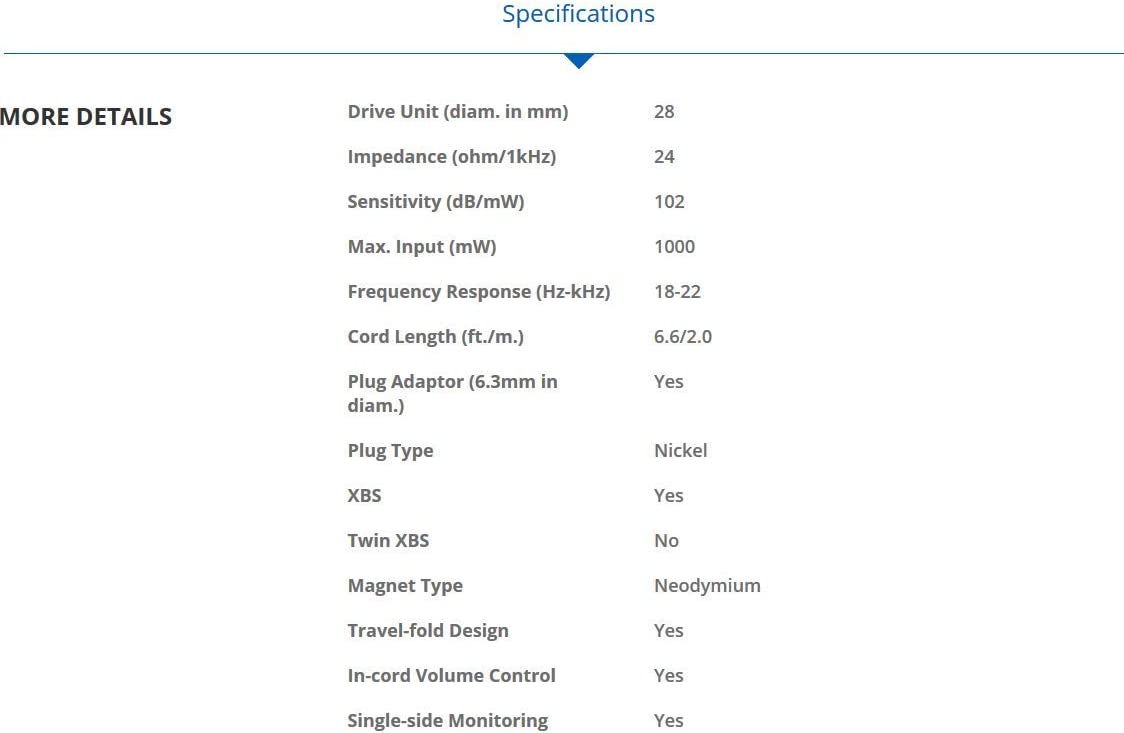Click the Magnet Type value Neodymium
The image size is (1124, 733).
point(707,586)
